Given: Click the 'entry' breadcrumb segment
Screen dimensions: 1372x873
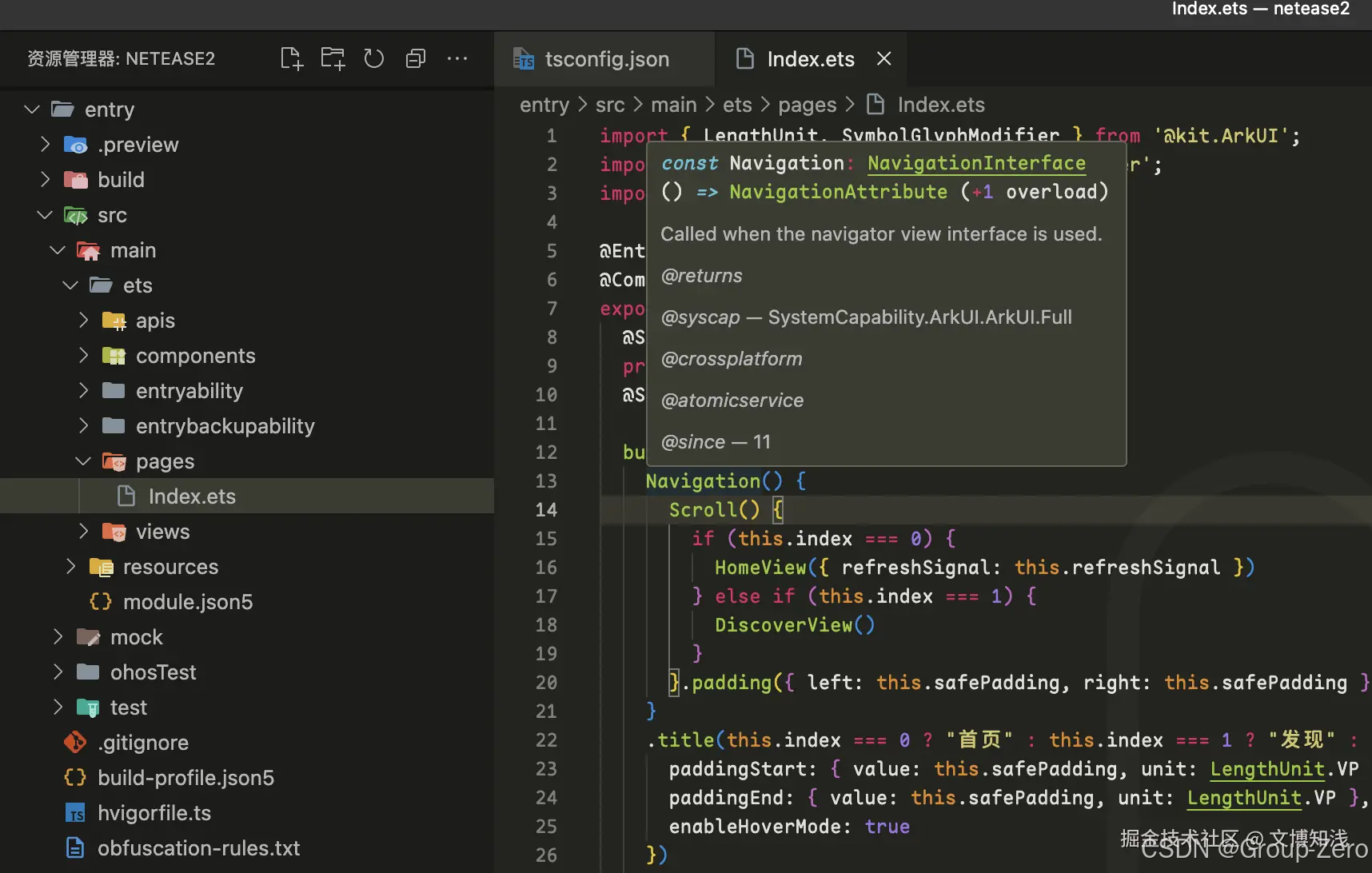Looking at the screenshot, I should [x=544, y=105].
